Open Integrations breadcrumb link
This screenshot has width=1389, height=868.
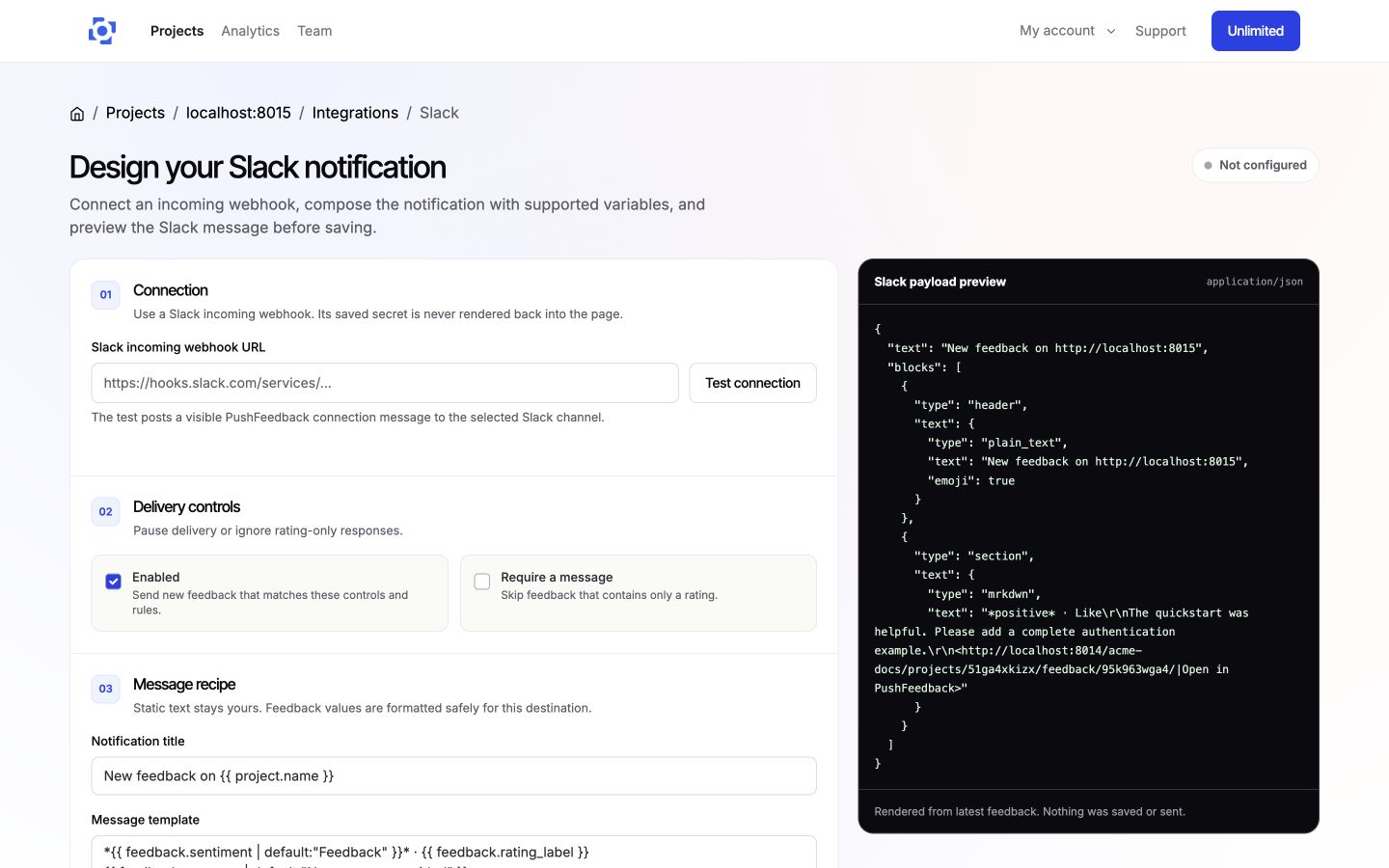pos(355,113)
